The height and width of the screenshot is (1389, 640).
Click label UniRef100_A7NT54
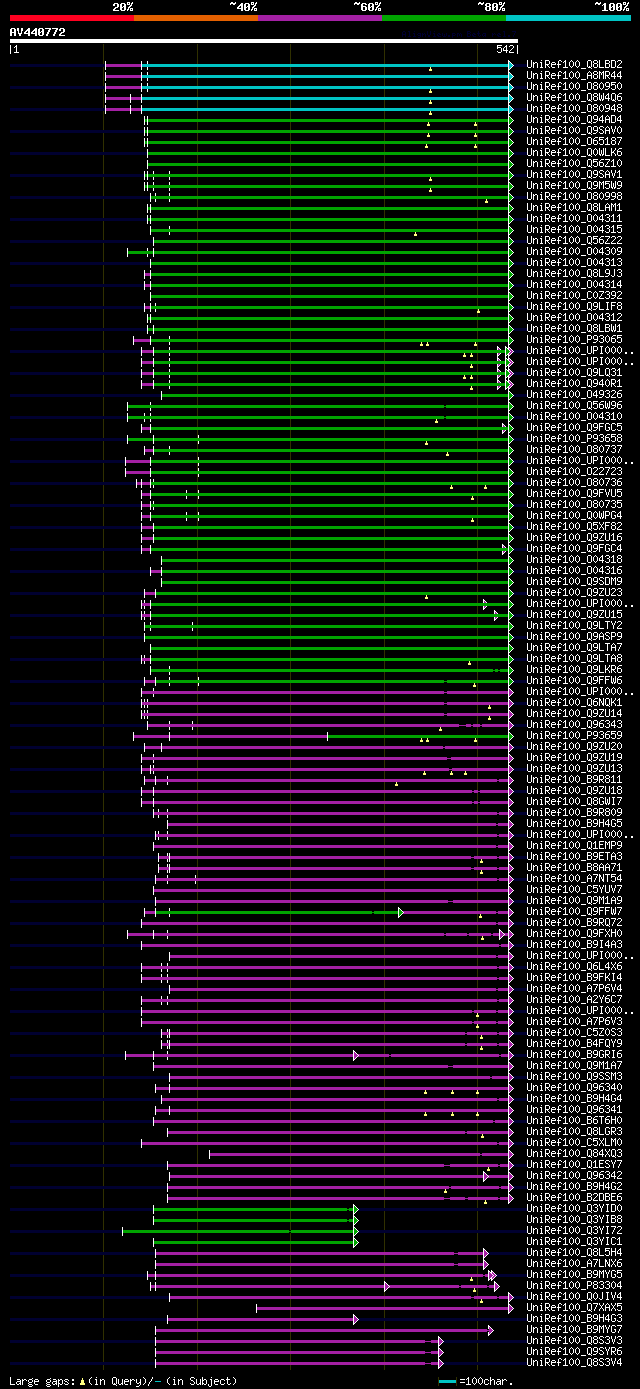coord(574,879)
